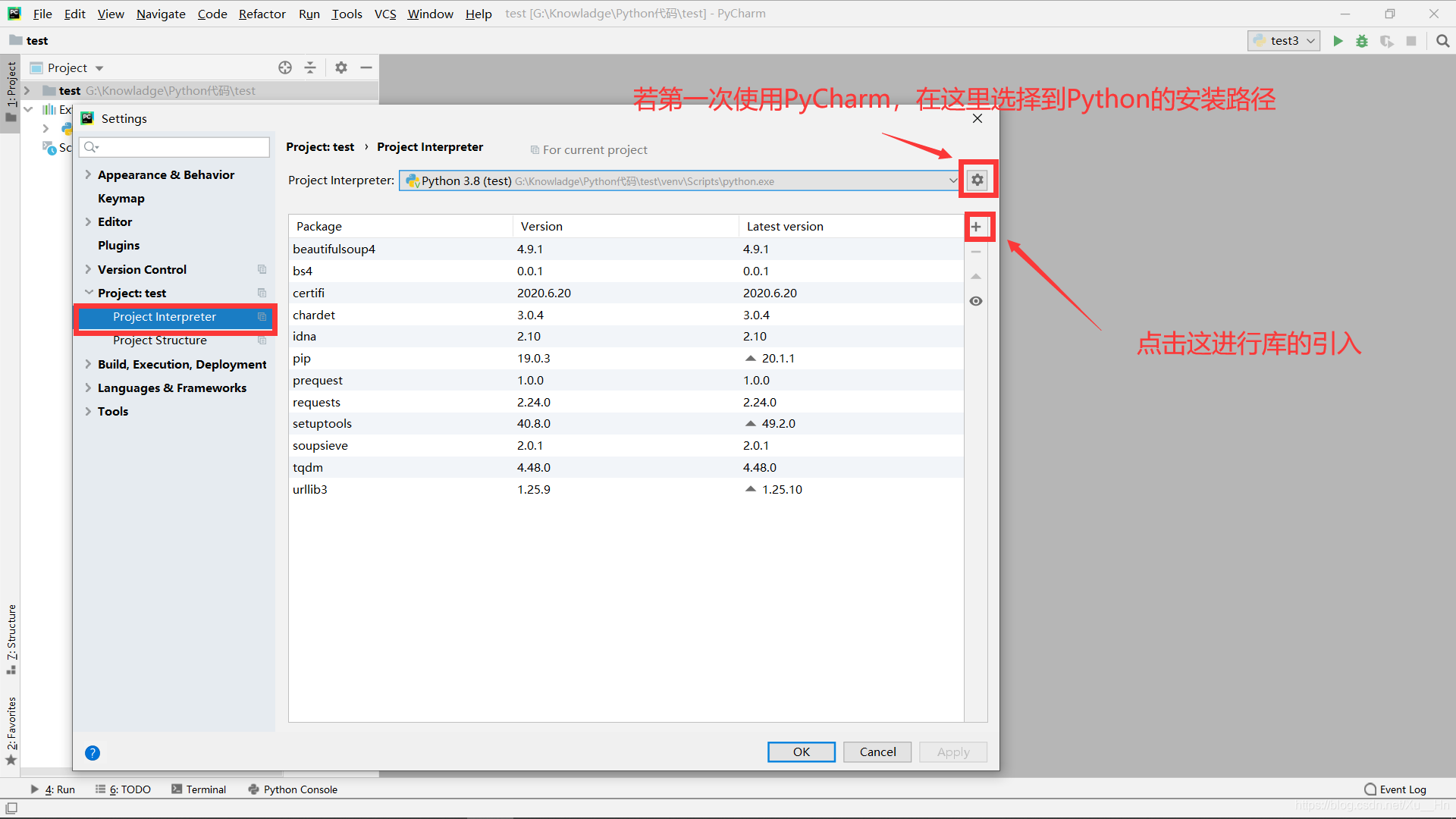This screenshot has height=819, width=1456.
Task: Expand Tools settings
Action: tap(88, 411)
